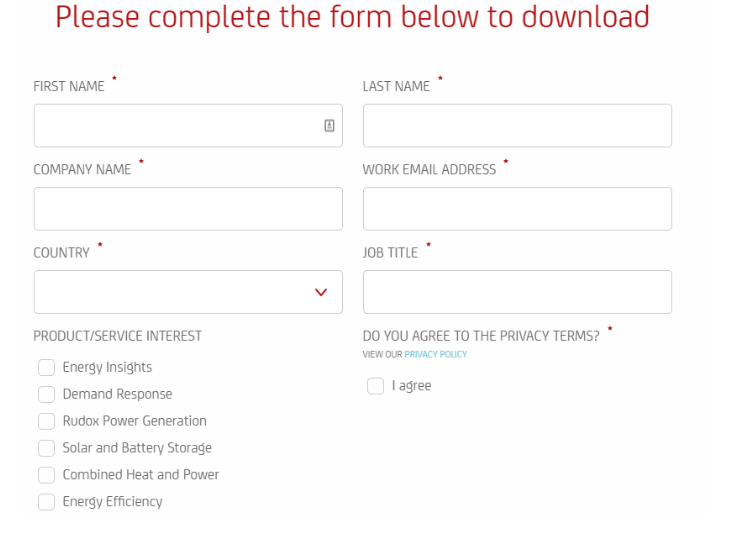Image resolution: width=732 pixels, height=549 pixels.
Task: Click the I agree label text
Action: coord(411,386)
